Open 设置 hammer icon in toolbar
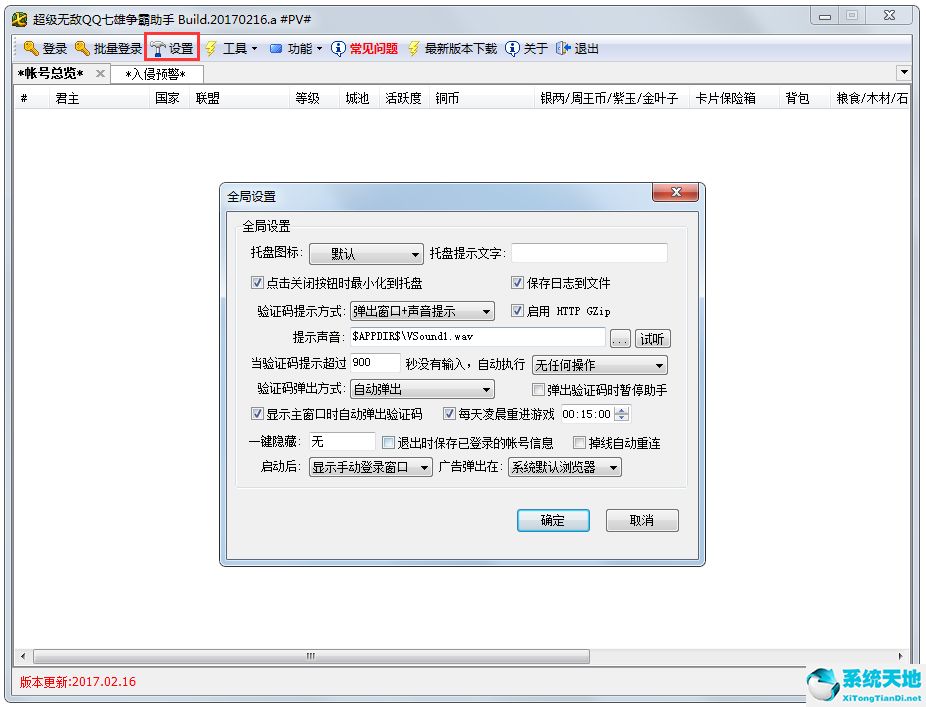This screenshot has width=926, height=707. coord(158,48)
